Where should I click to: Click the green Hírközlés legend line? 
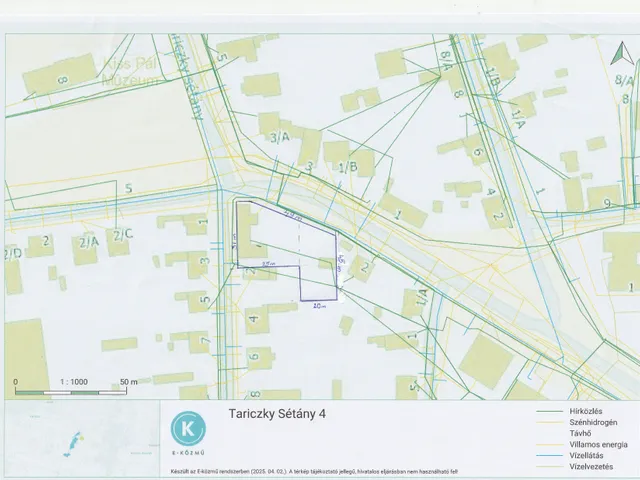550,412
